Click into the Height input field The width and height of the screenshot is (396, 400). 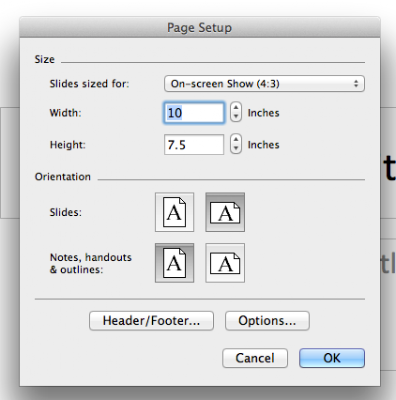(x=194, y=145)
